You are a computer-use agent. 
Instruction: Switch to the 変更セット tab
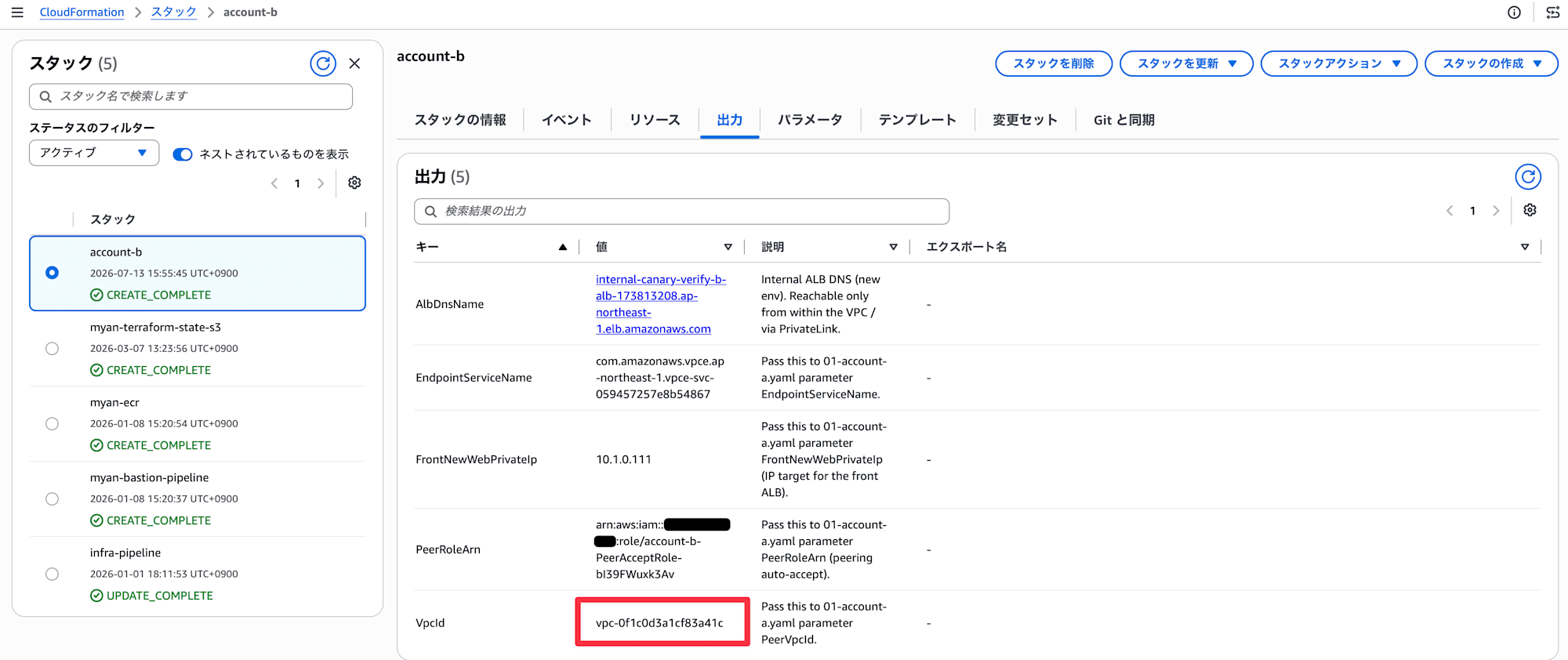(x=1025, y=120)
